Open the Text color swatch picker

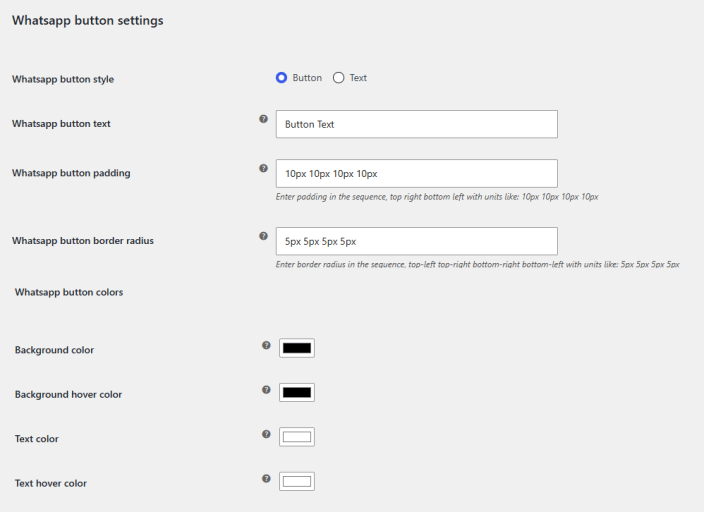(297, 437)
